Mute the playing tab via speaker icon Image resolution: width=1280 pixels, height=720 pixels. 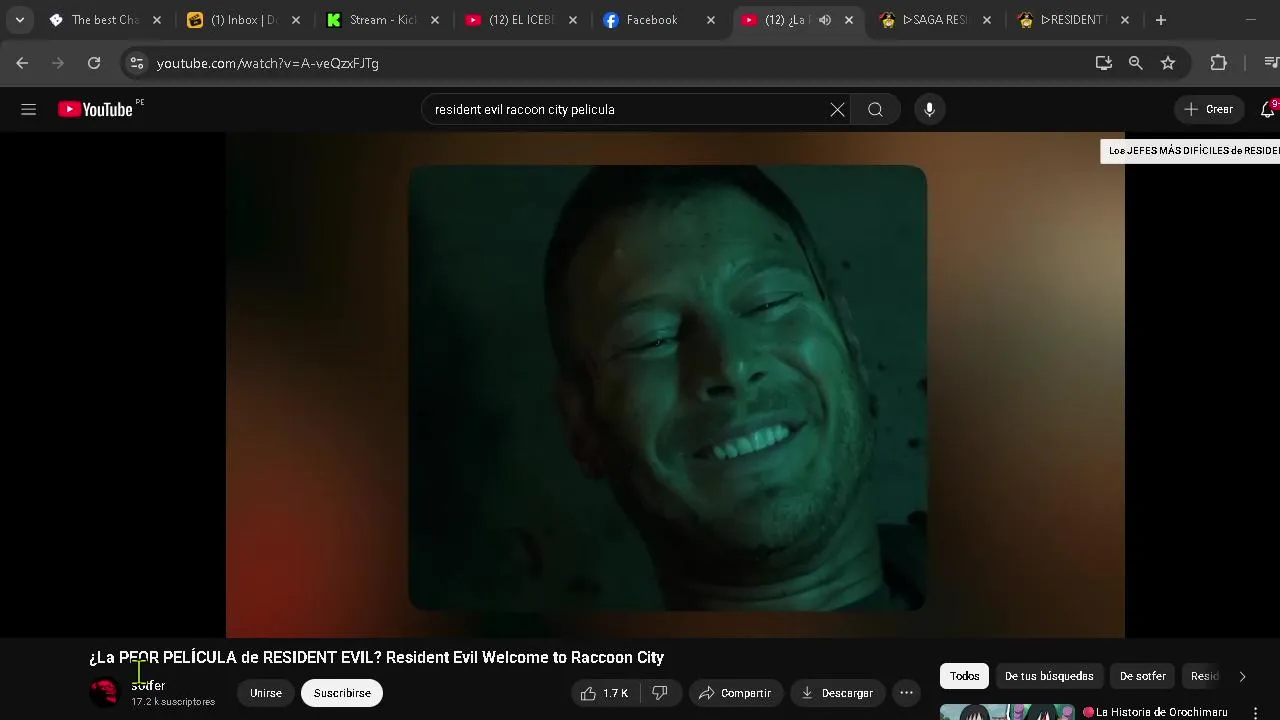tap(825, 20)
